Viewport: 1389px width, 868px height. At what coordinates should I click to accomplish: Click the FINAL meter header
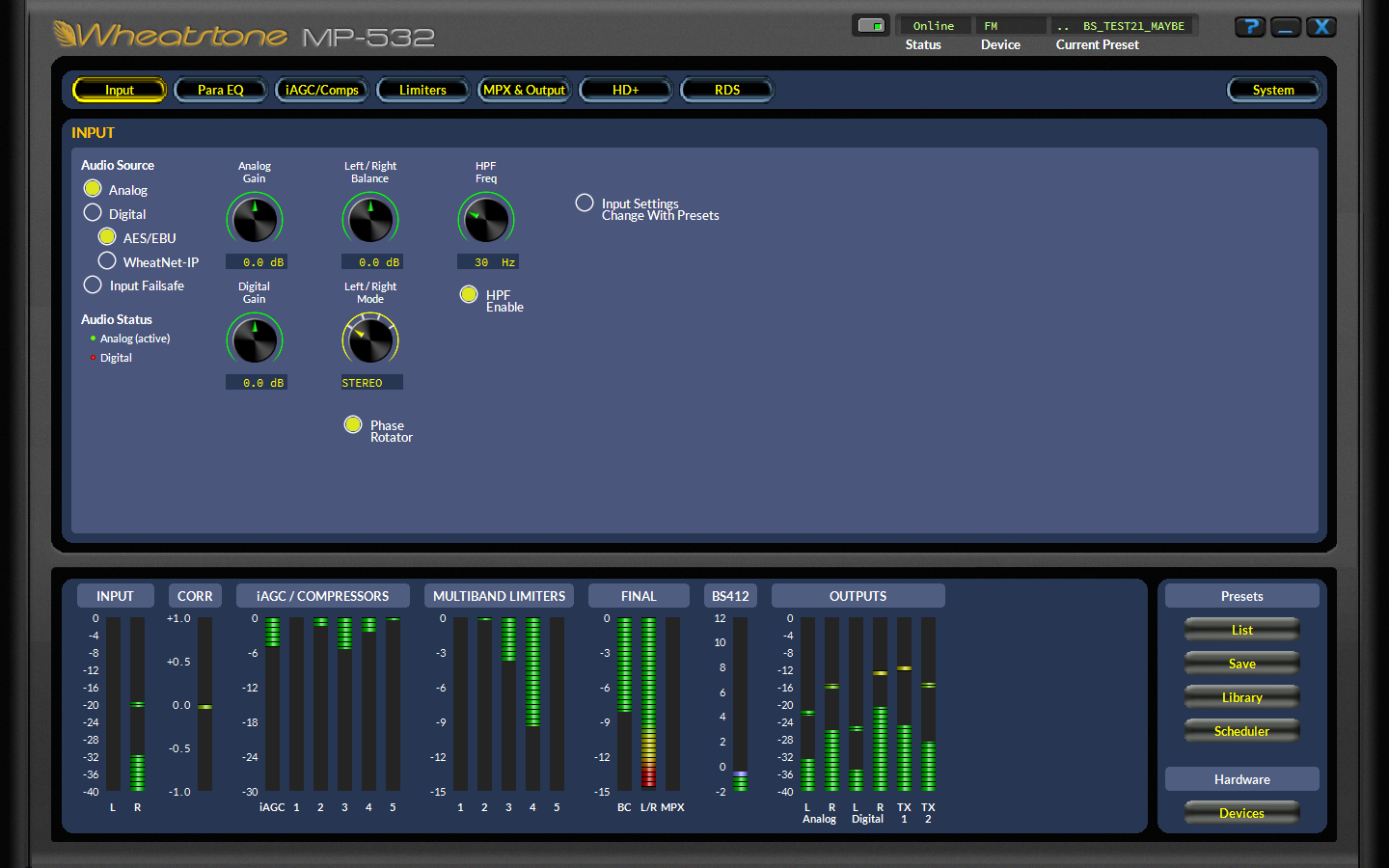coord(639,596)
